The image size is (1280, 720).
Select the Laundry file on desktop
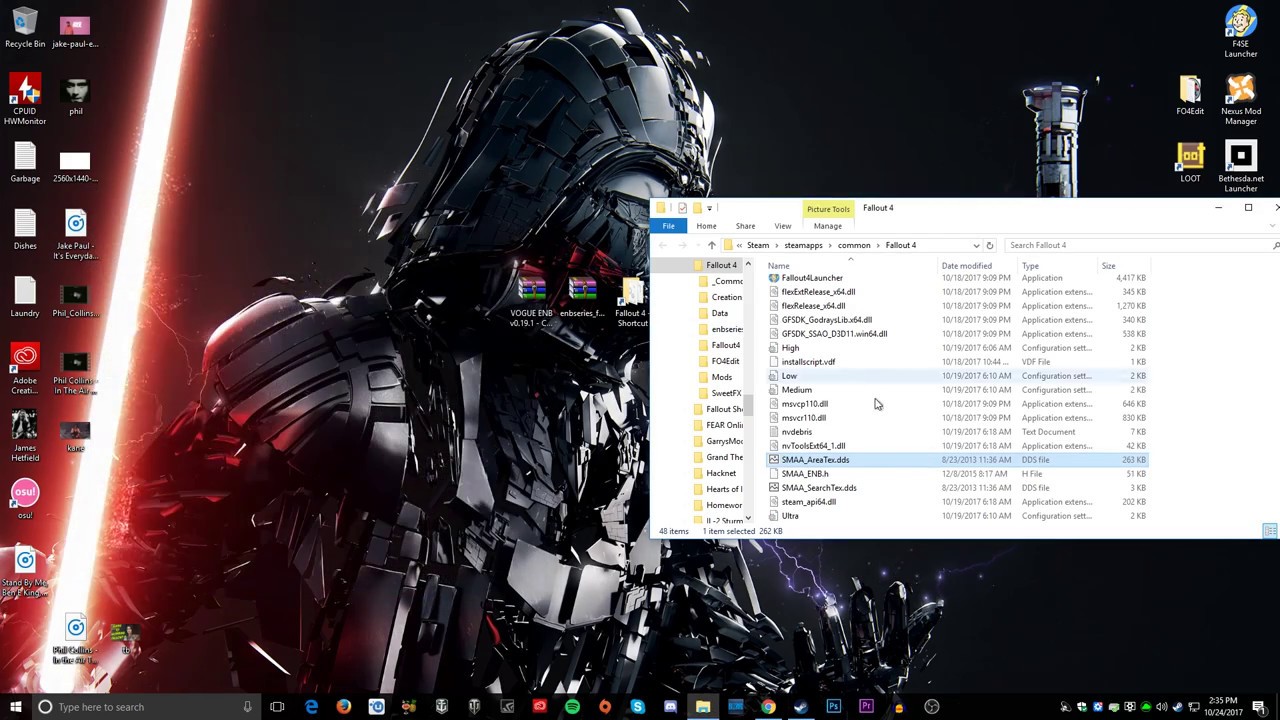click(x=25, y=298)
